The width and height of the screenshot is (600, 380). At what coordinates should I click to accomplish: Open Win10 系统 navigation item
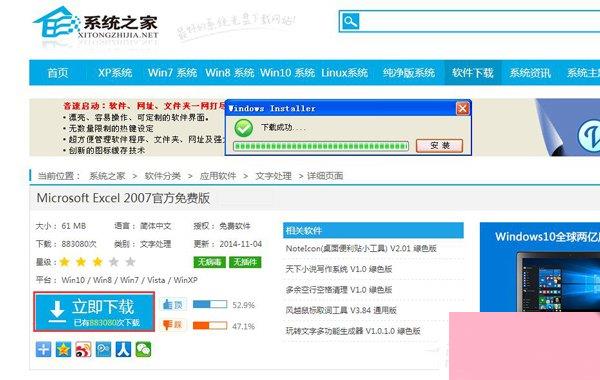tap(287, 73)
